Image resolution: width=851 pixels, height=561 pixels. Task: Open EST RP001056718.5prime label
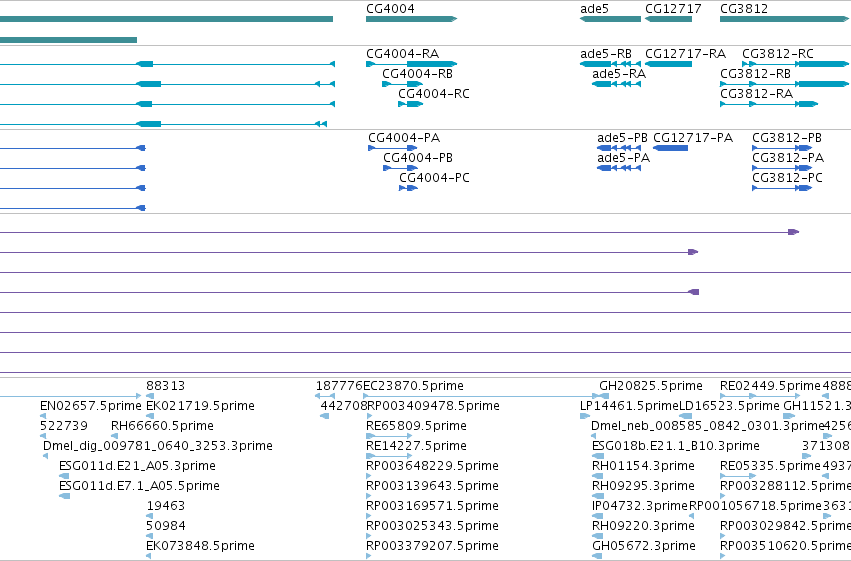coord(755,506)
